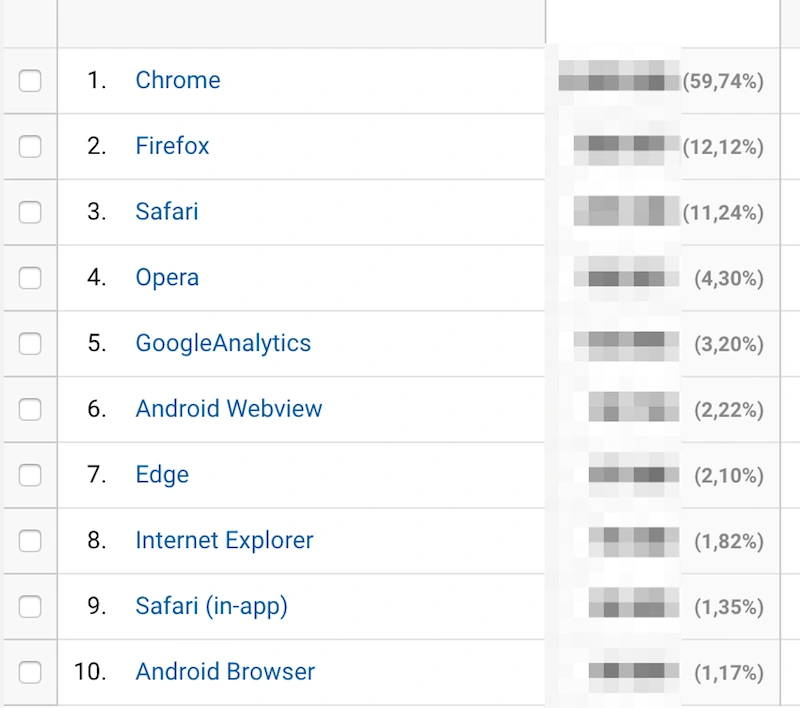The width and height of the screenshot is (800, 708).
Task: Check the Android Webview row checkbox
Action: point(30,410)
